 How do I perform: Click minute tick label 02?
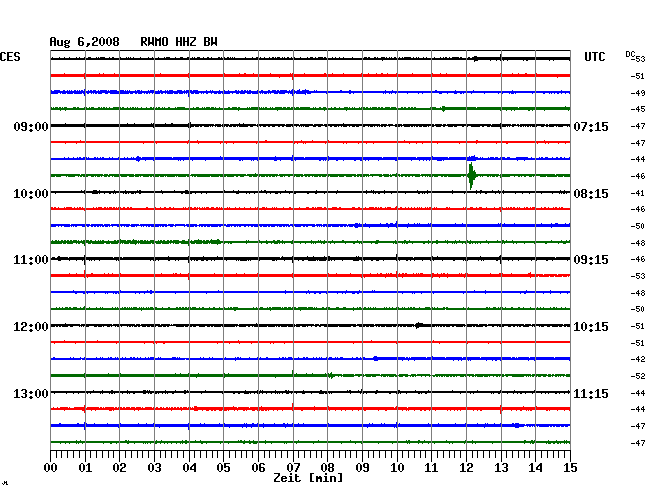119,467
